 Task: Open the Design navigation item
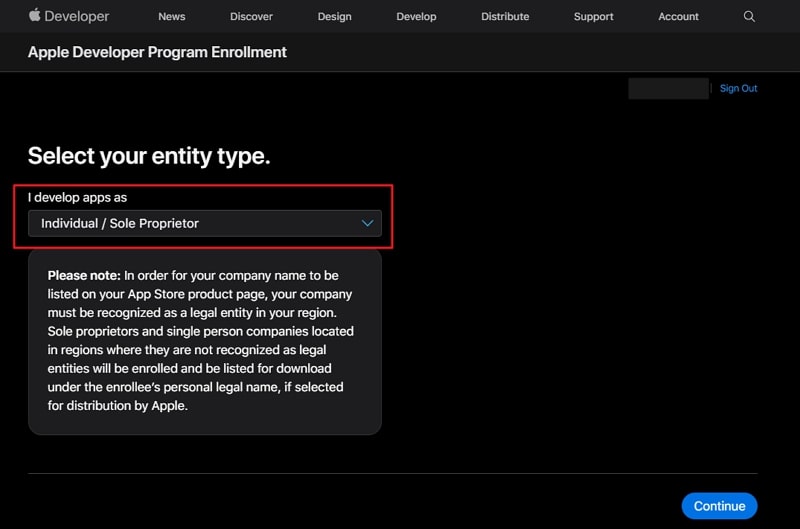click(334, 16)
